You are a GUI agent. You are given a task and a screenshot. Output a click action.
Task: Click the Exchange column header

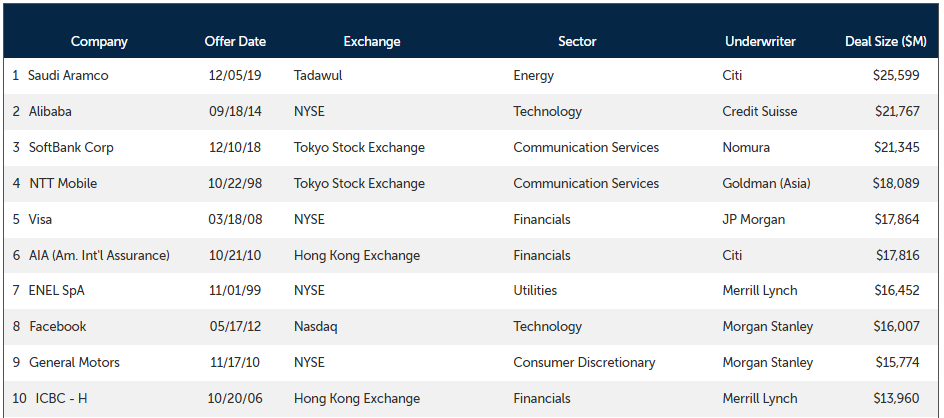click(x=372, y=42)
